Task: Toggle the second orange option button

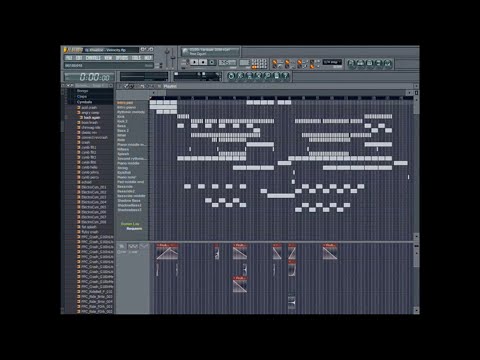Action: [287, 62]
